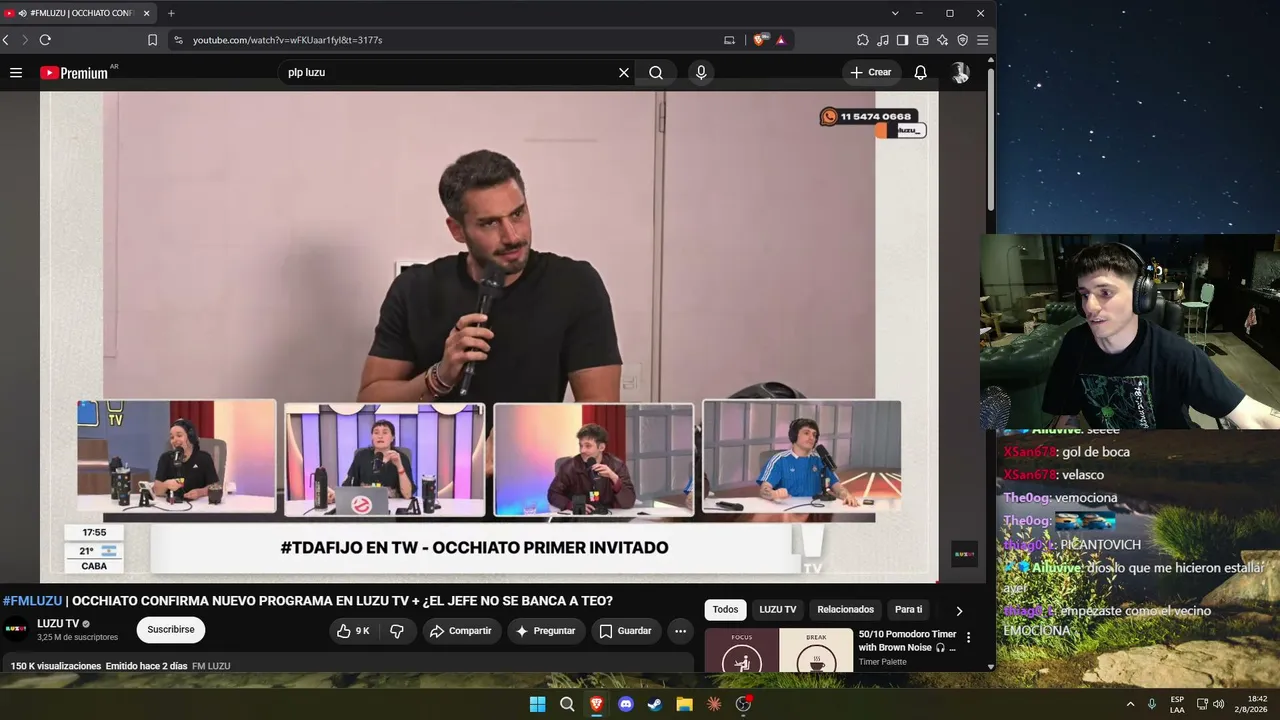This screenshot has width=1280, height=720.
Task: Open Steam from the taskbar
Action: 655,704
